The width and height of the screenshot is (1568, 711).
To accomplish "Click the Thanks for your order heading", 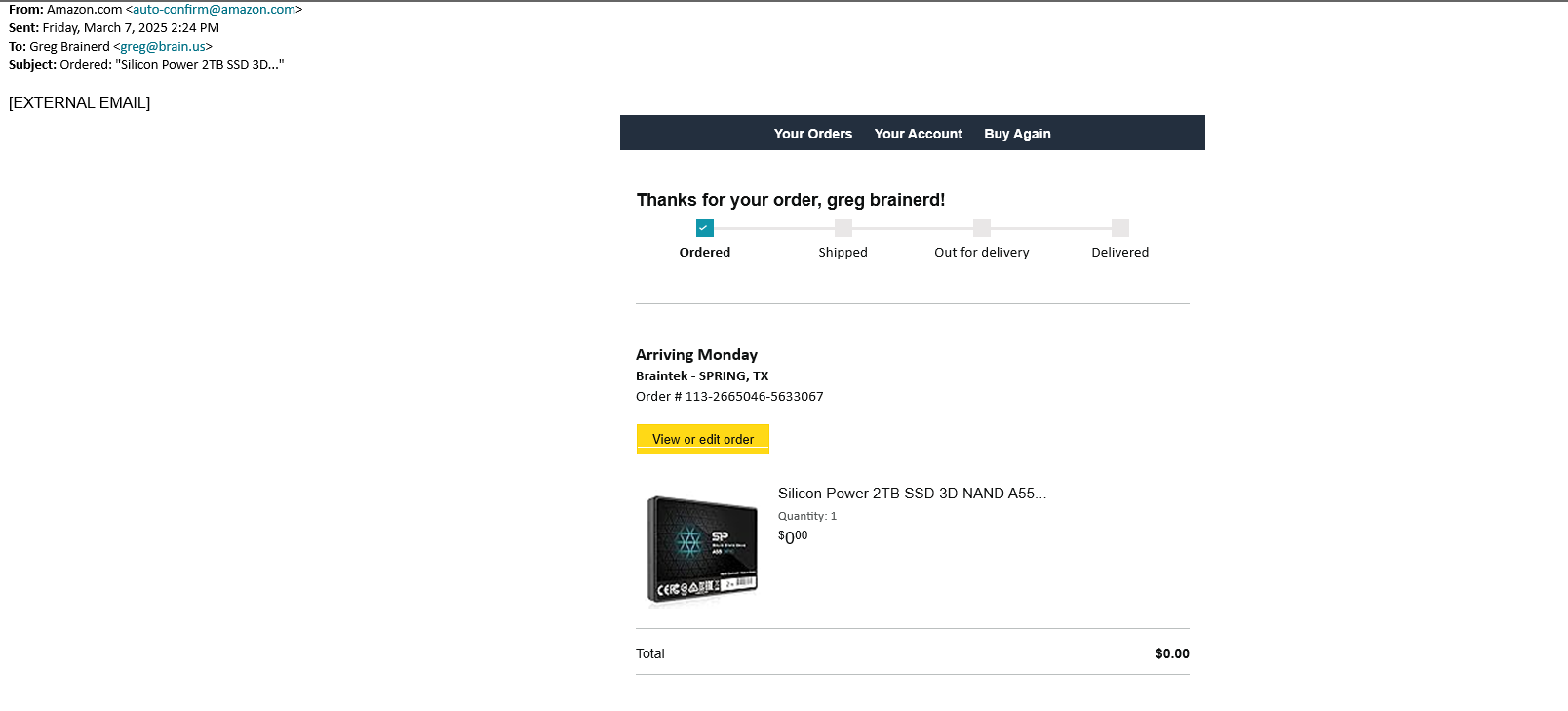I will click(x=790, y=200).
